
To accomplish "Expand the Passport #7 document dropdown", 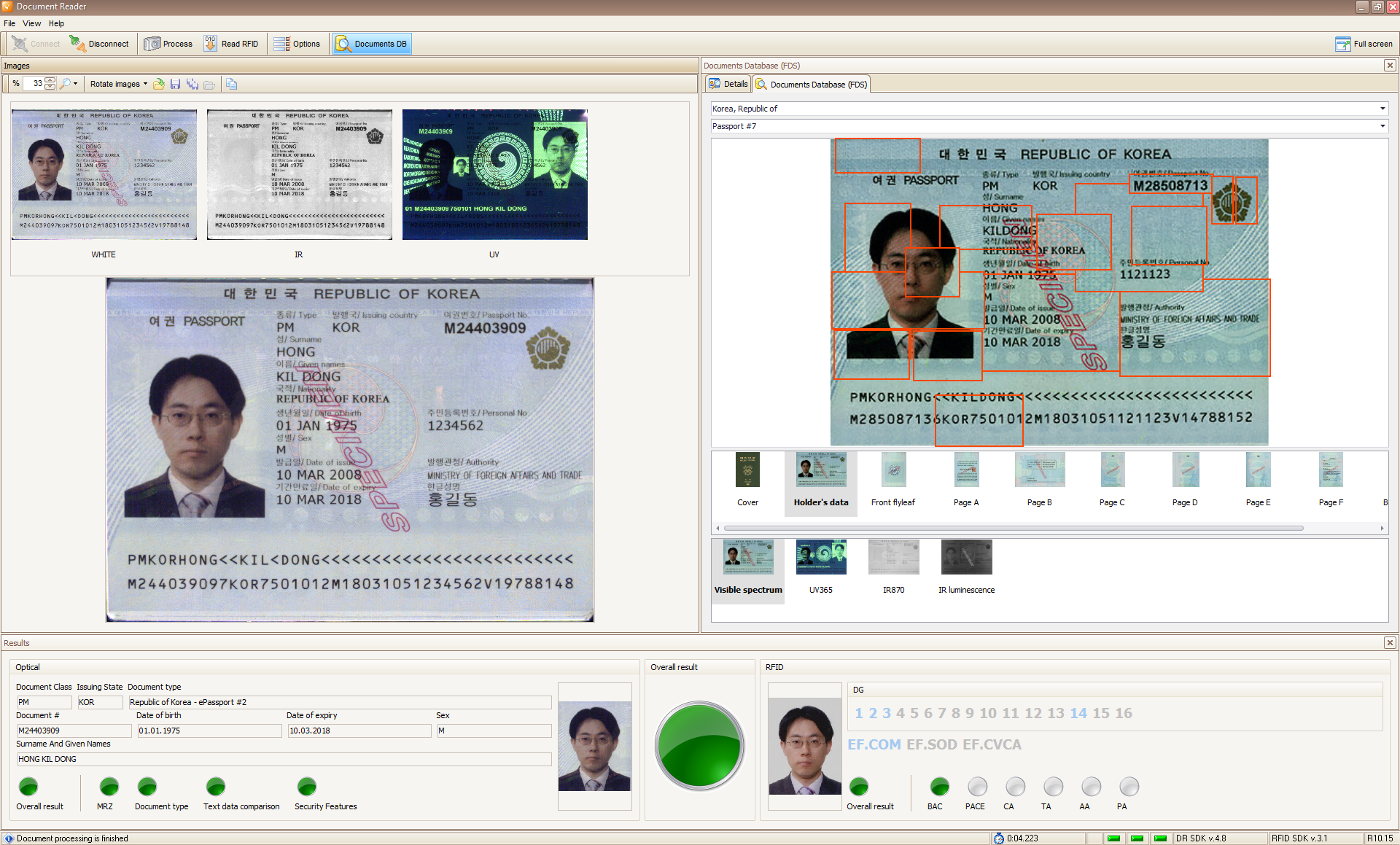I will [x=1382, y=126].
